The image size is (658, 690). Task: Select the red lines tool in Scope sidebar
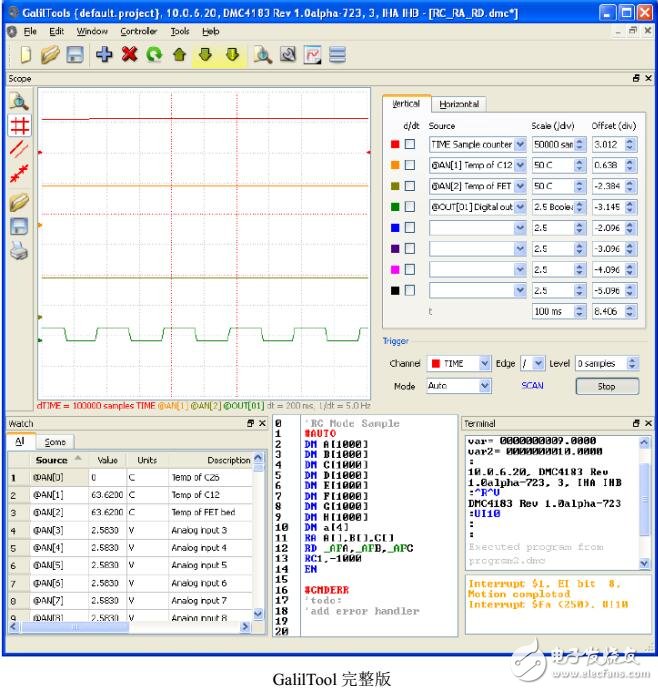(x=19, y=149)
